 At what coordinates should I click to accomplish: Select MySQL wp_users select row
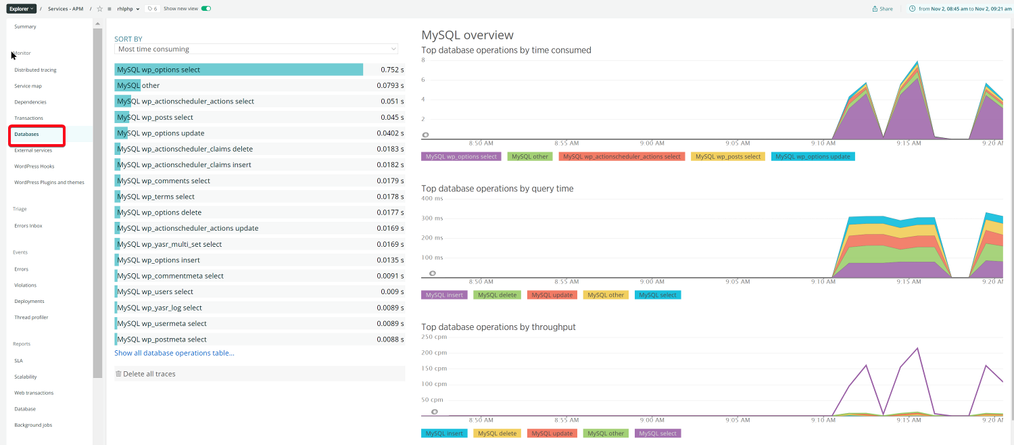(259, 292)
